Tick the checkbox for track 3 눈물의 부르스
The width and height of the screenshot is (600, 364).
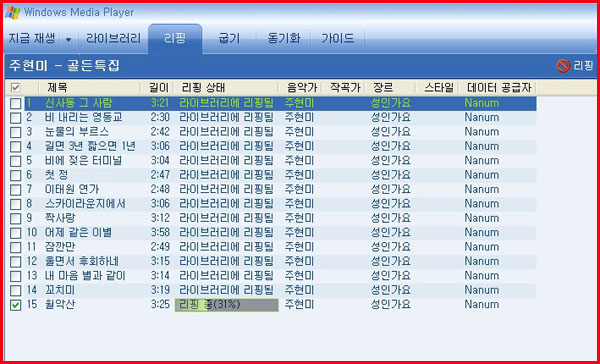point(15,132)
